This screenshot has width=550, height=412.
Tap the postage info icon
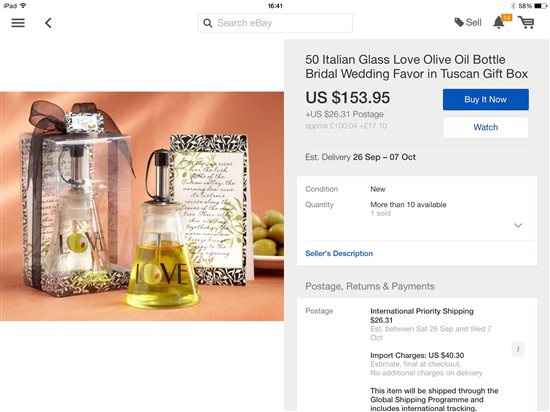point(518,349)
